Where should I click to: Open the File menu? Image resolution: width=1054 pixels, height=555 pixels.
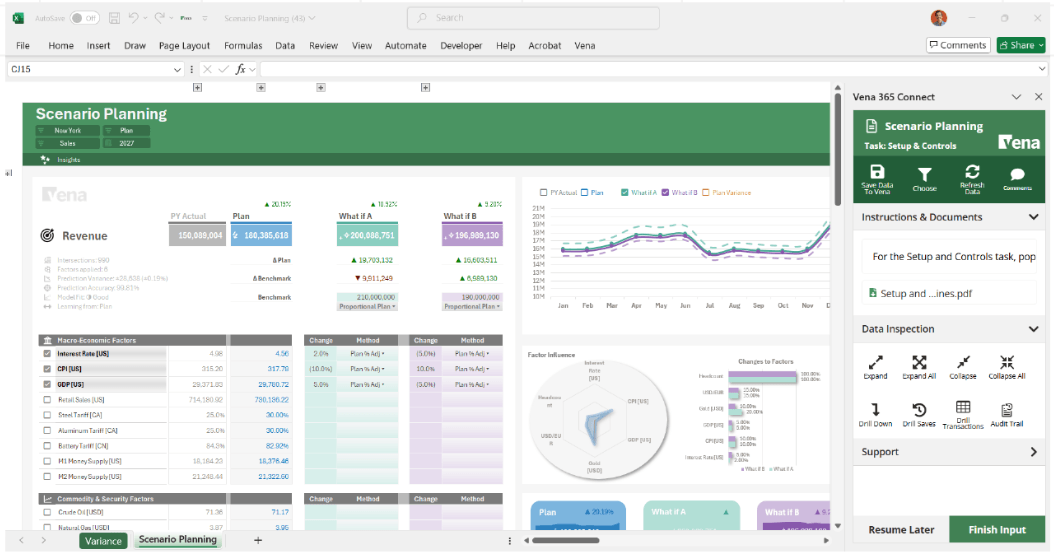(23, 46)
